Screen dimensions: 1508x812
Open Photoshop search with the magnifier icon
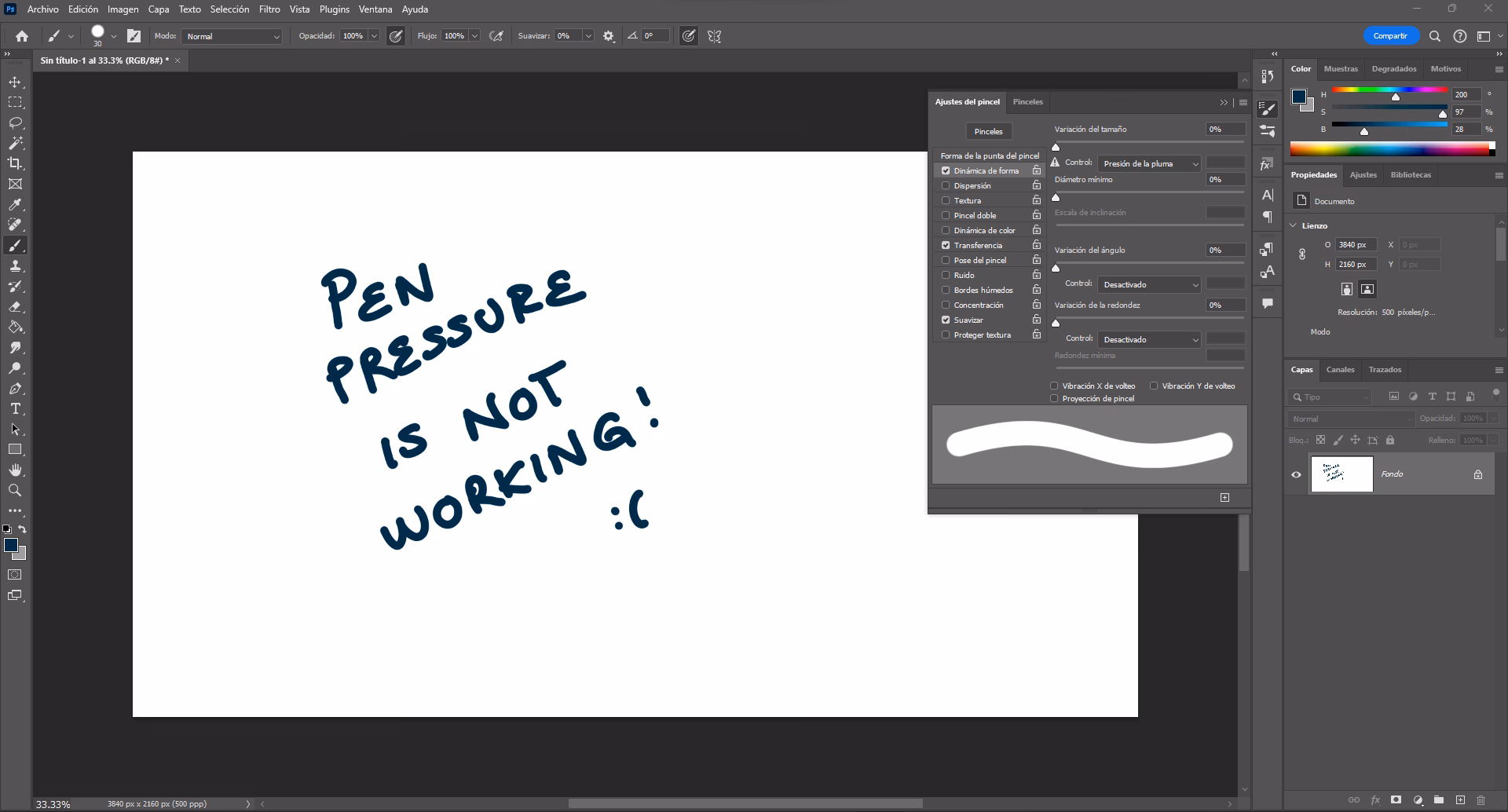click(1434, 35)
